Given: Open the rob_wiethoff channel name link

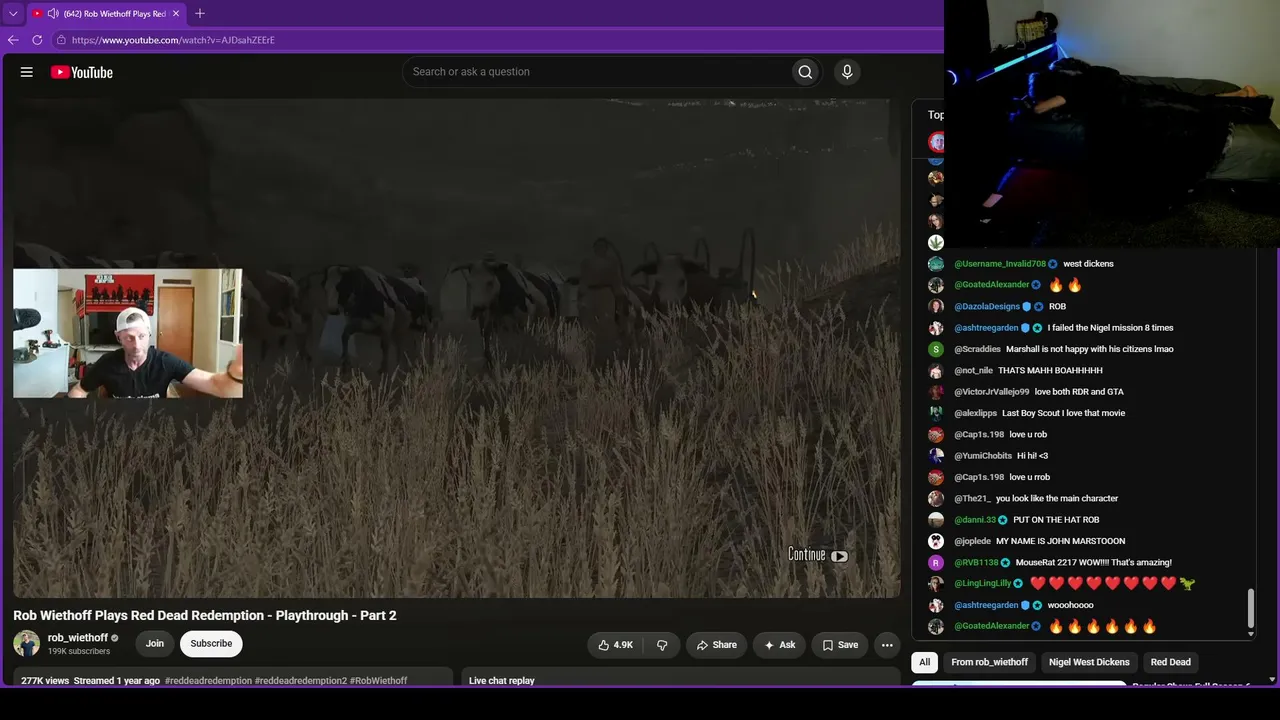Looking at the screenshot, I should [x=78, y=638].
